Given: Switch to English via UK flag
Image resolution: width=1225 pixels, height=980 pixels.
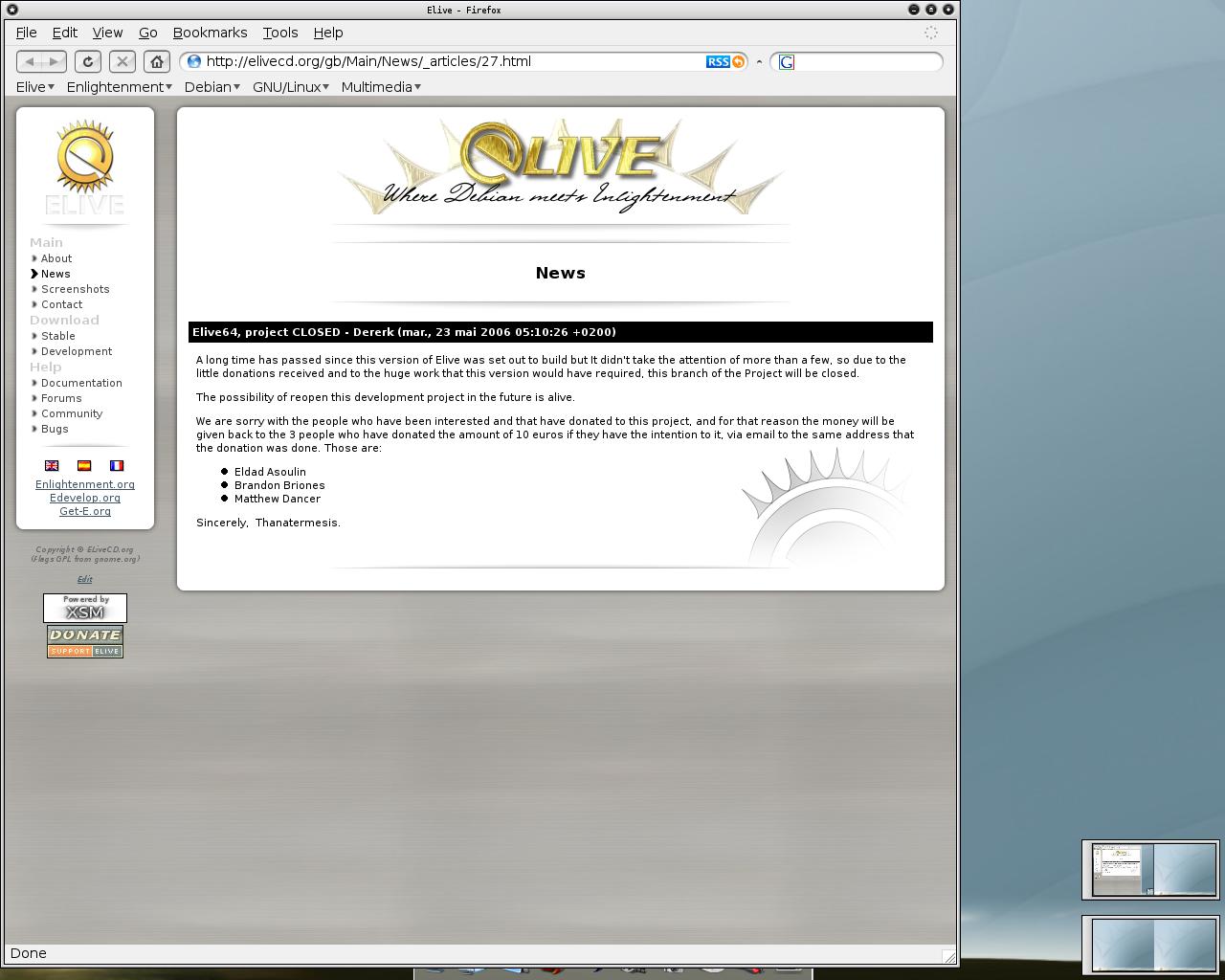Looking at the screenshot, I should click(x=52, y=465).
